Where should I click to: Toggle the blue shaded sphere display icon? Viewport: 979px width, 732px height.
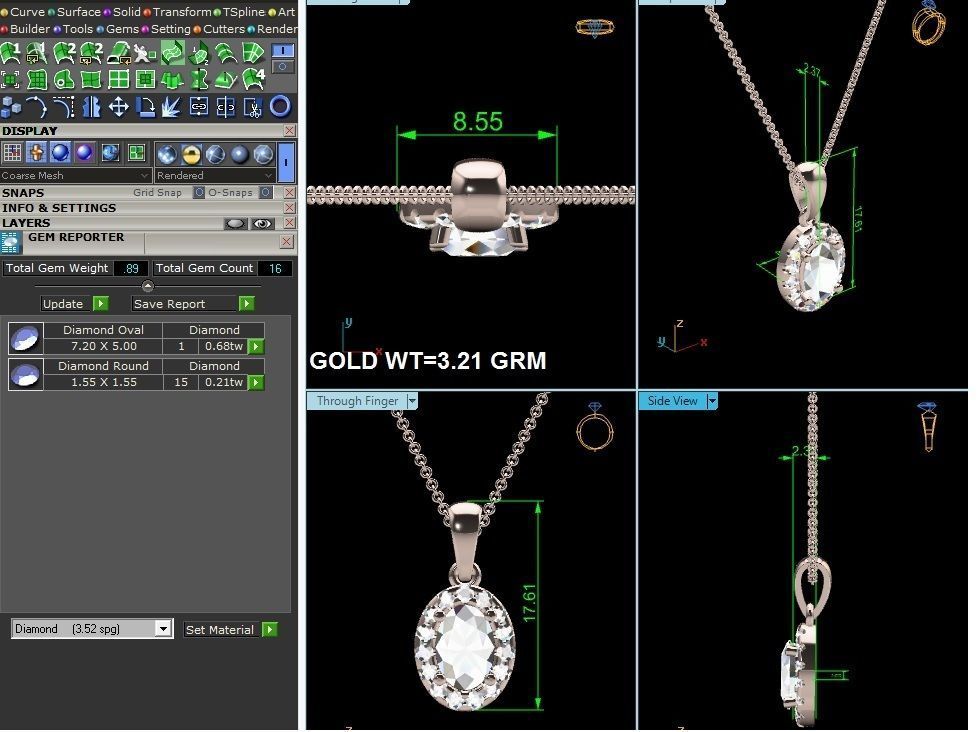pyautogui.click(x=60, y=152)
